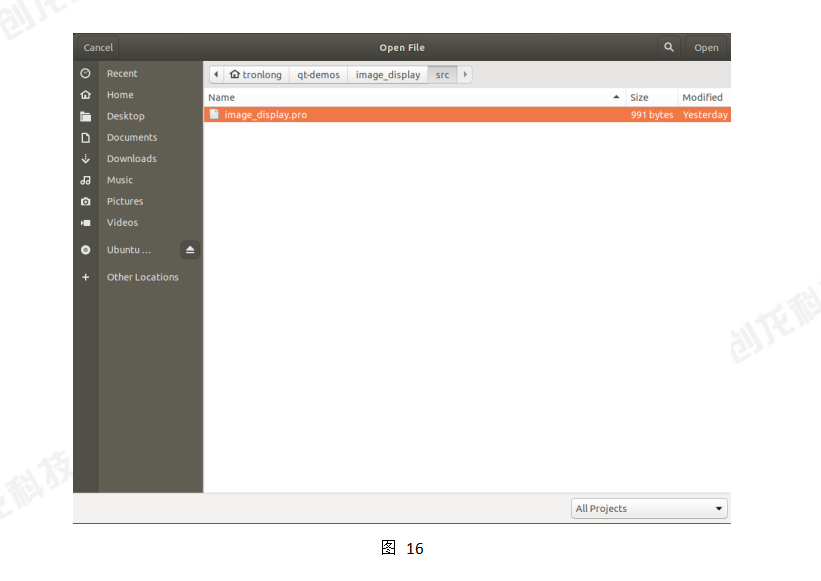Click the Home house icon in sidebar
The width and height of the screenshot is (821, 581).
pos(85,95)
